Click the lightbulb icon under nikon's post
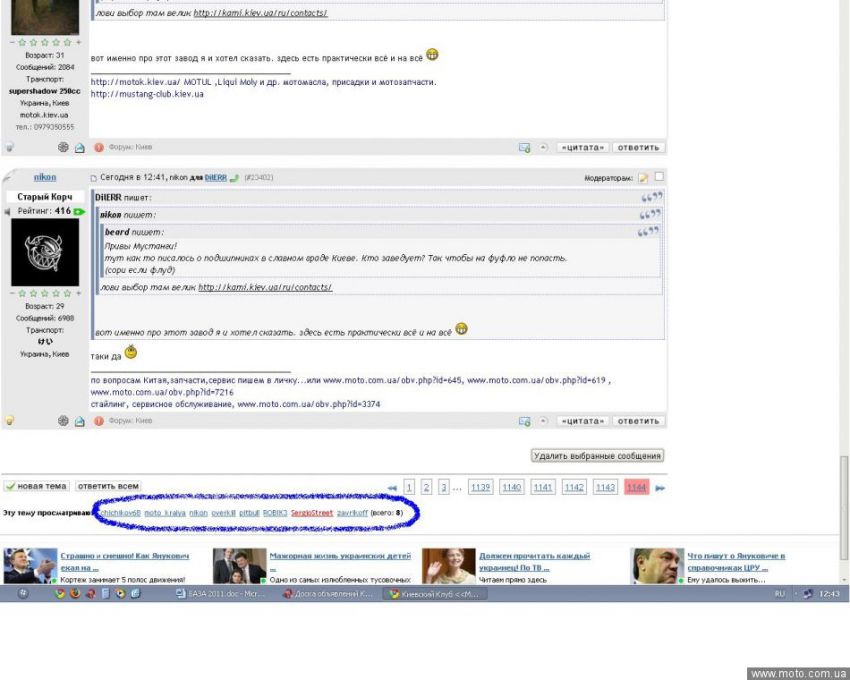The height and width of the screenshot is (680, 850). 10,421
